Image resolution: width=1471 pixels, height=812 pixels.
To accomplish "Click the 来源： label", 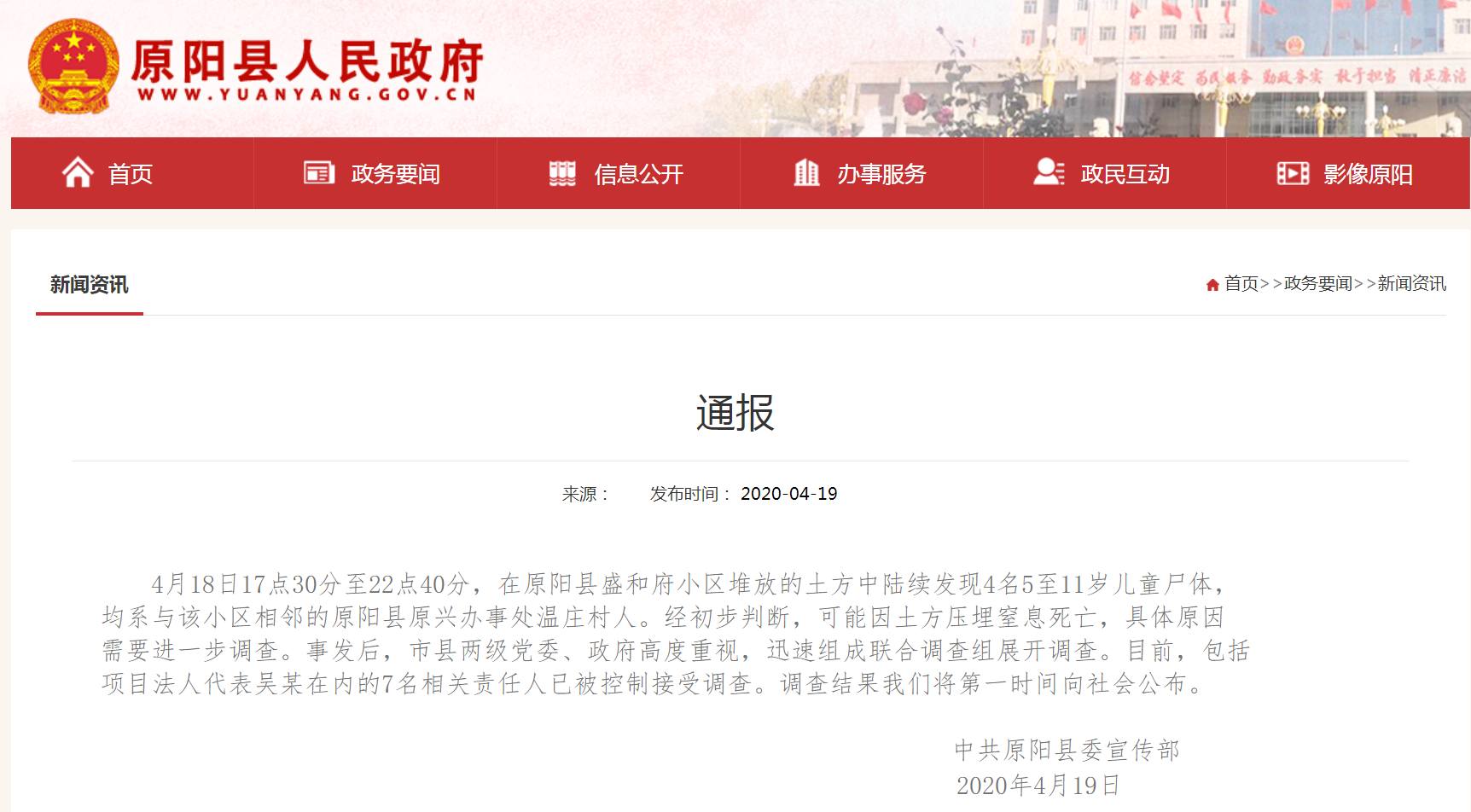I will (x=586, y=494).
